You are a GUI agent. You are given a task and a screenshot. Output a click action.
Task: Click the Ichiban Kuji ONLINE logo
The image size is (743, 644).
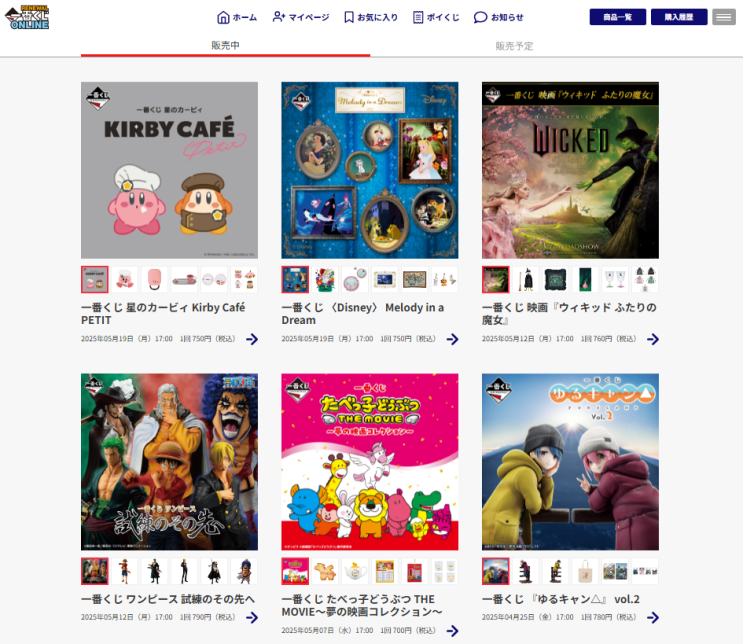click(x=27, y=17)
